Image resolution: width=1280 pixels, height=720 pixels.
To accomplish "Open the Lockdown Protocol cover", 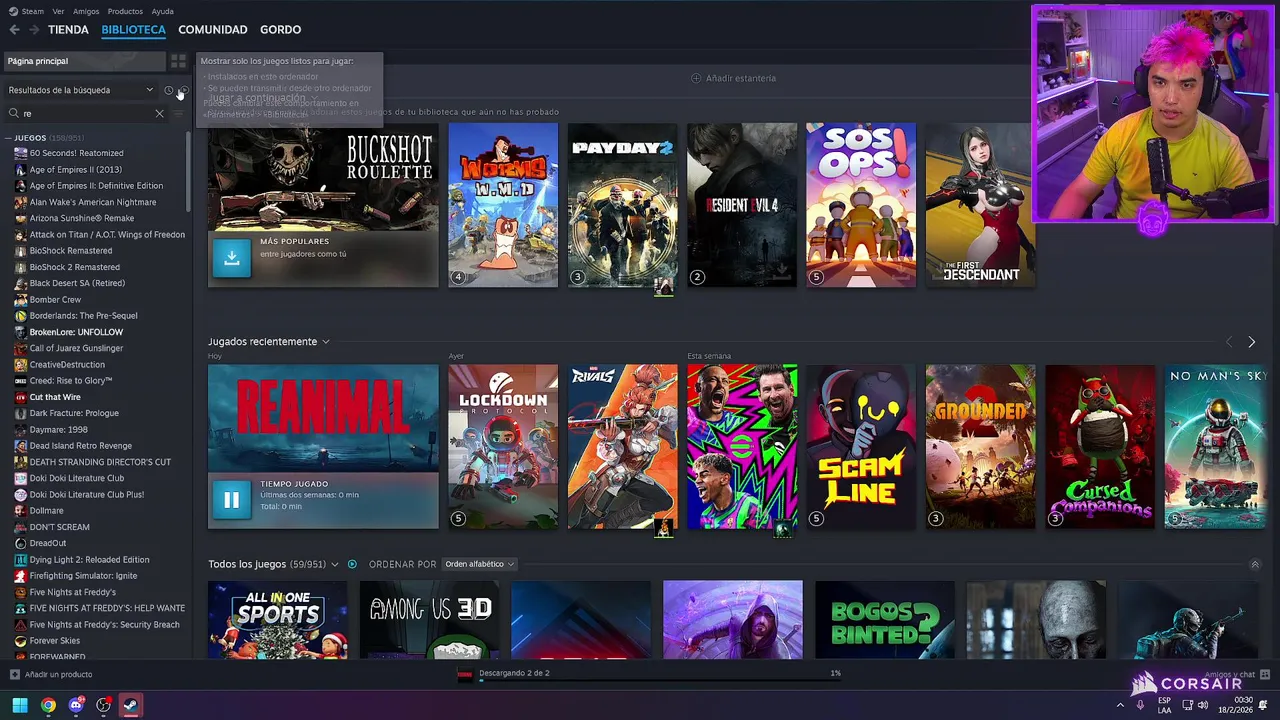I will pos(503,446).
